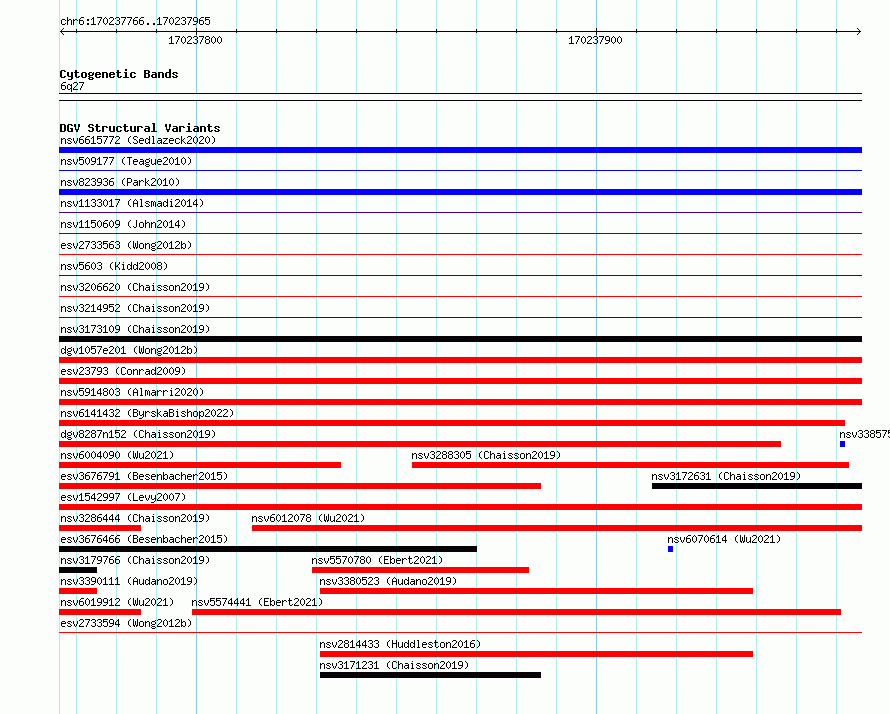Image resolution: width=890 pixels, height=714 pixels.
Task: Select the black bar under nsv3171231 (Chaisson2019)
Action: (430, 675)
